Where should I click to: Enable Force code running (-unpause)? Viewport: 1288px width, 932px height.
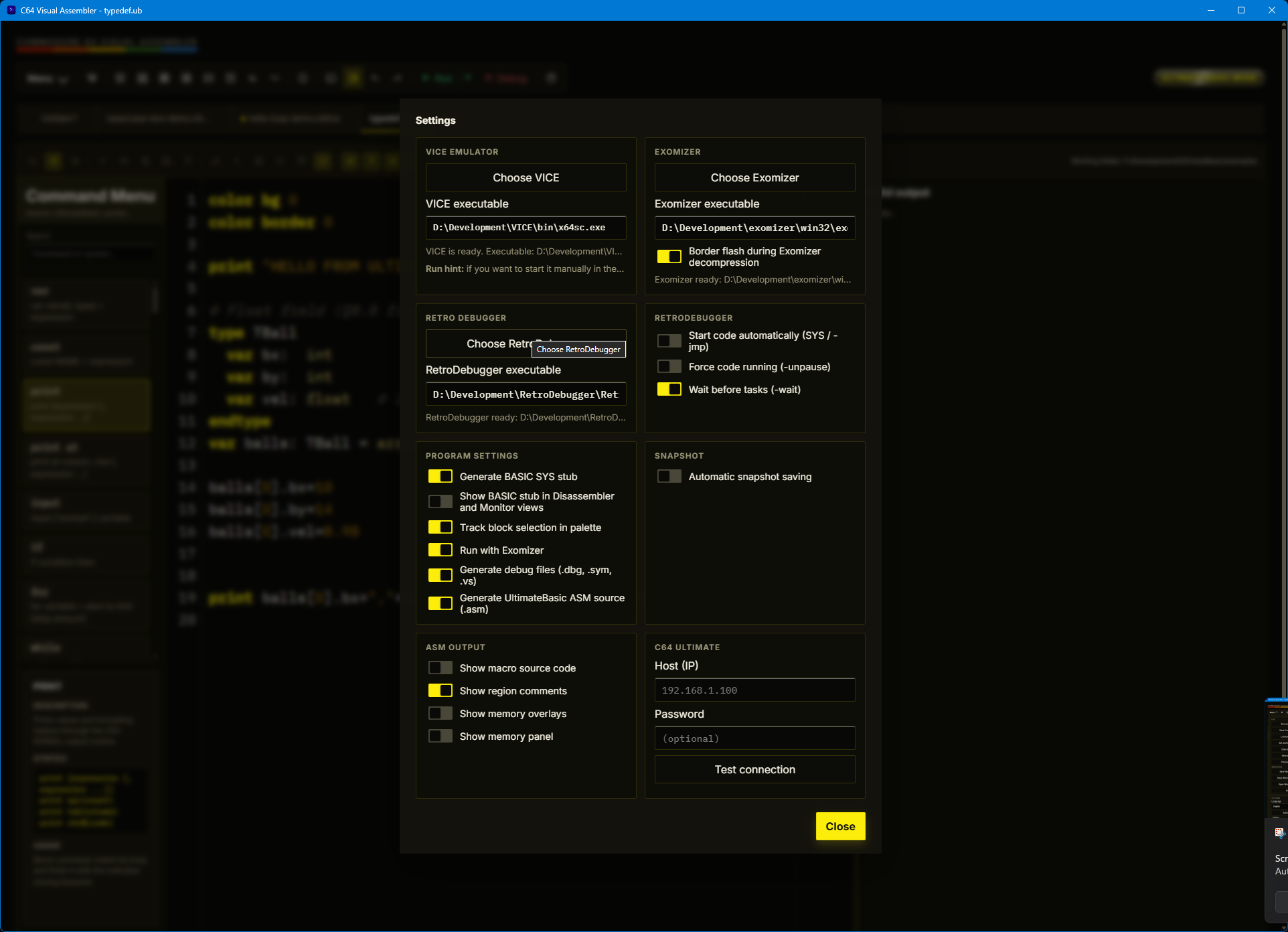(669, 366)
